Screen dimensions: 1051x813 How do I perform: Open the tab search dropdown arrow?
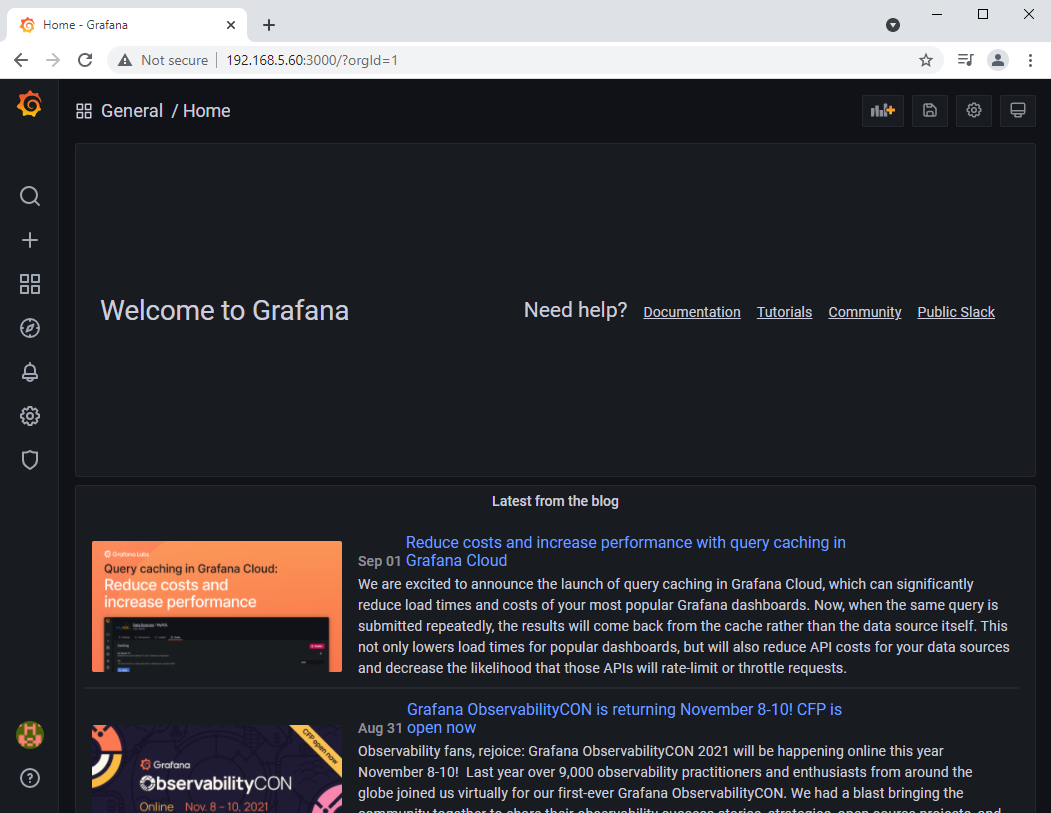[x=893, y=25]
